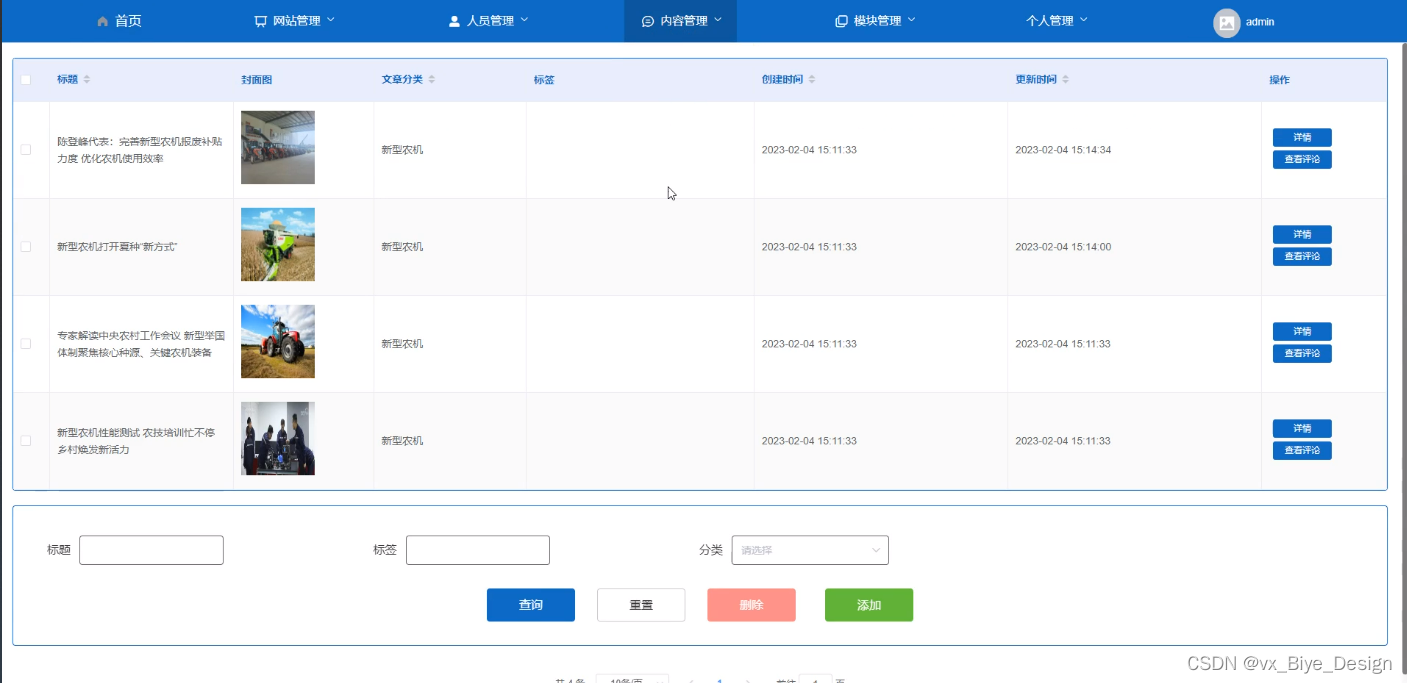
Task: Sort table by 标题 column arrows
Action: coord(87,79)
